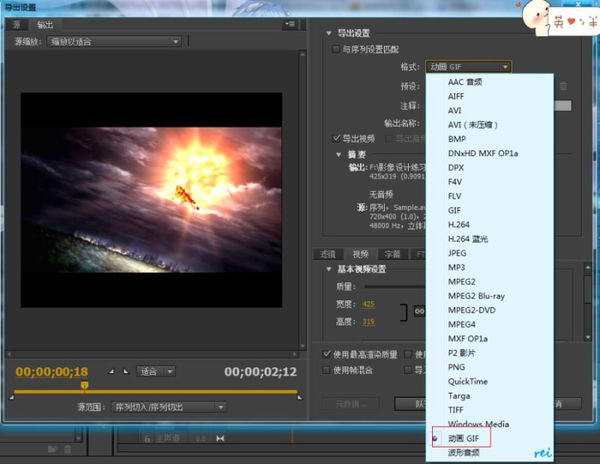Collapse the 基本视频设置 section
600x464 pixels.
click(x=329, y=269)
